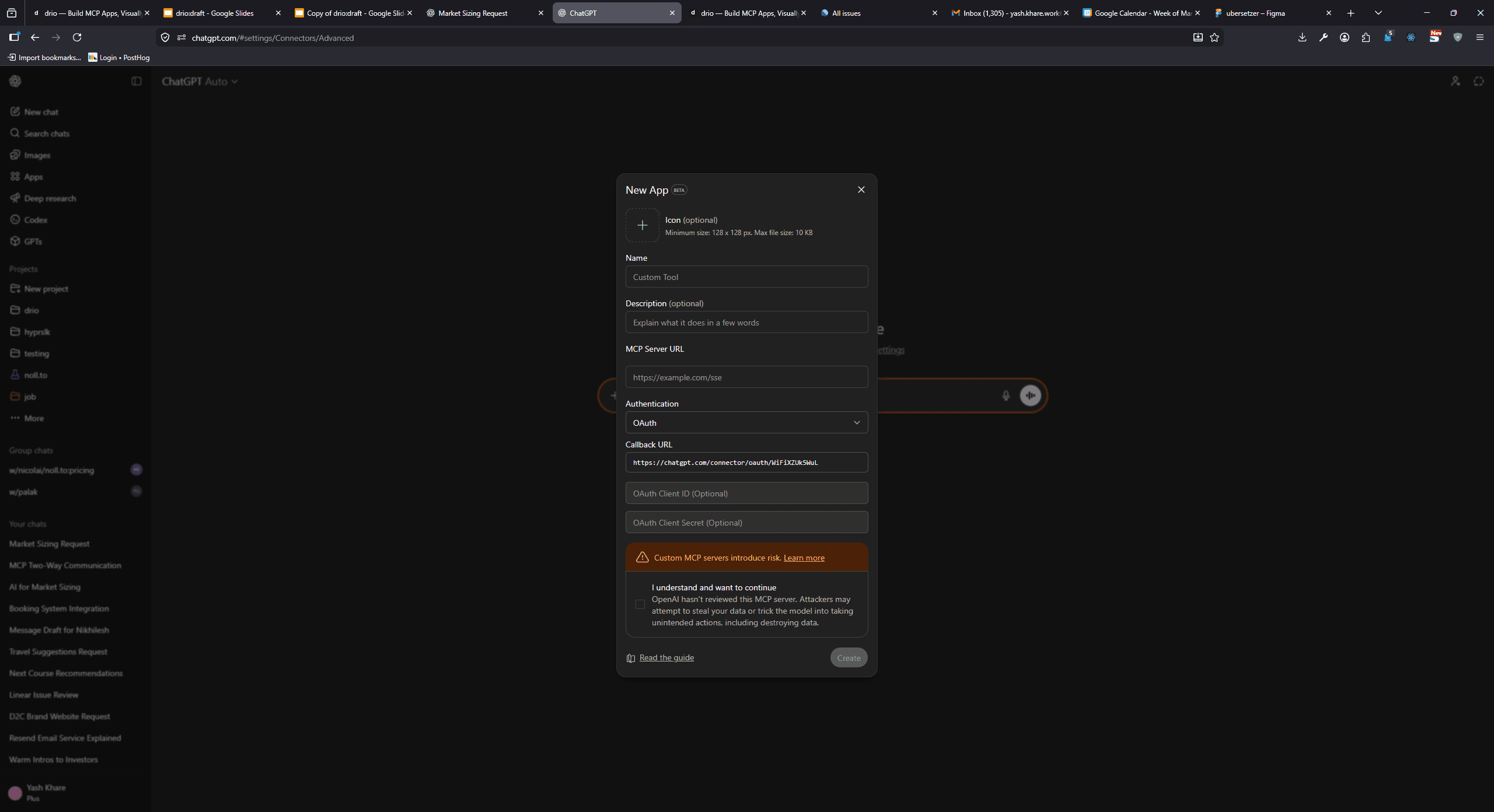Start voice mode with the waveform icon

coord(1029,395)
